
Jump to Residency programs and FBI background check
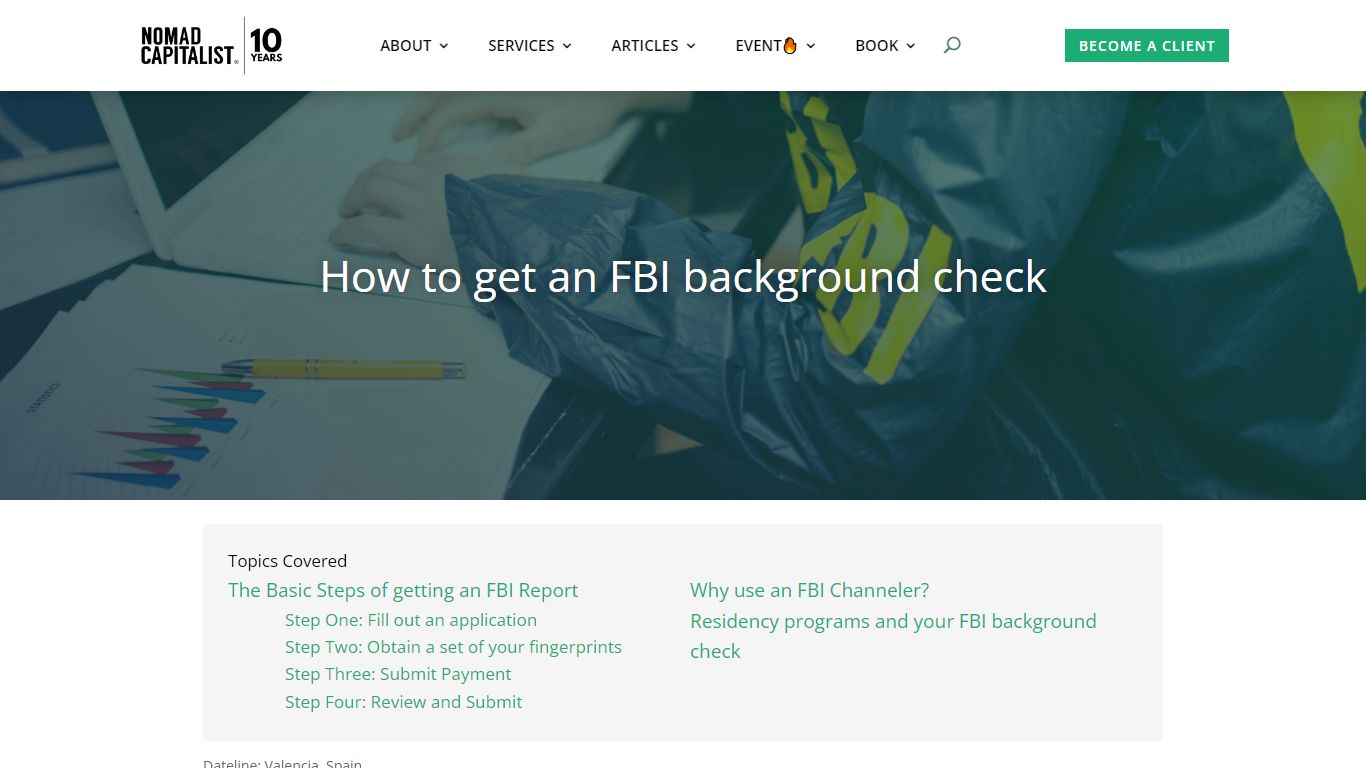pos(893,636)
